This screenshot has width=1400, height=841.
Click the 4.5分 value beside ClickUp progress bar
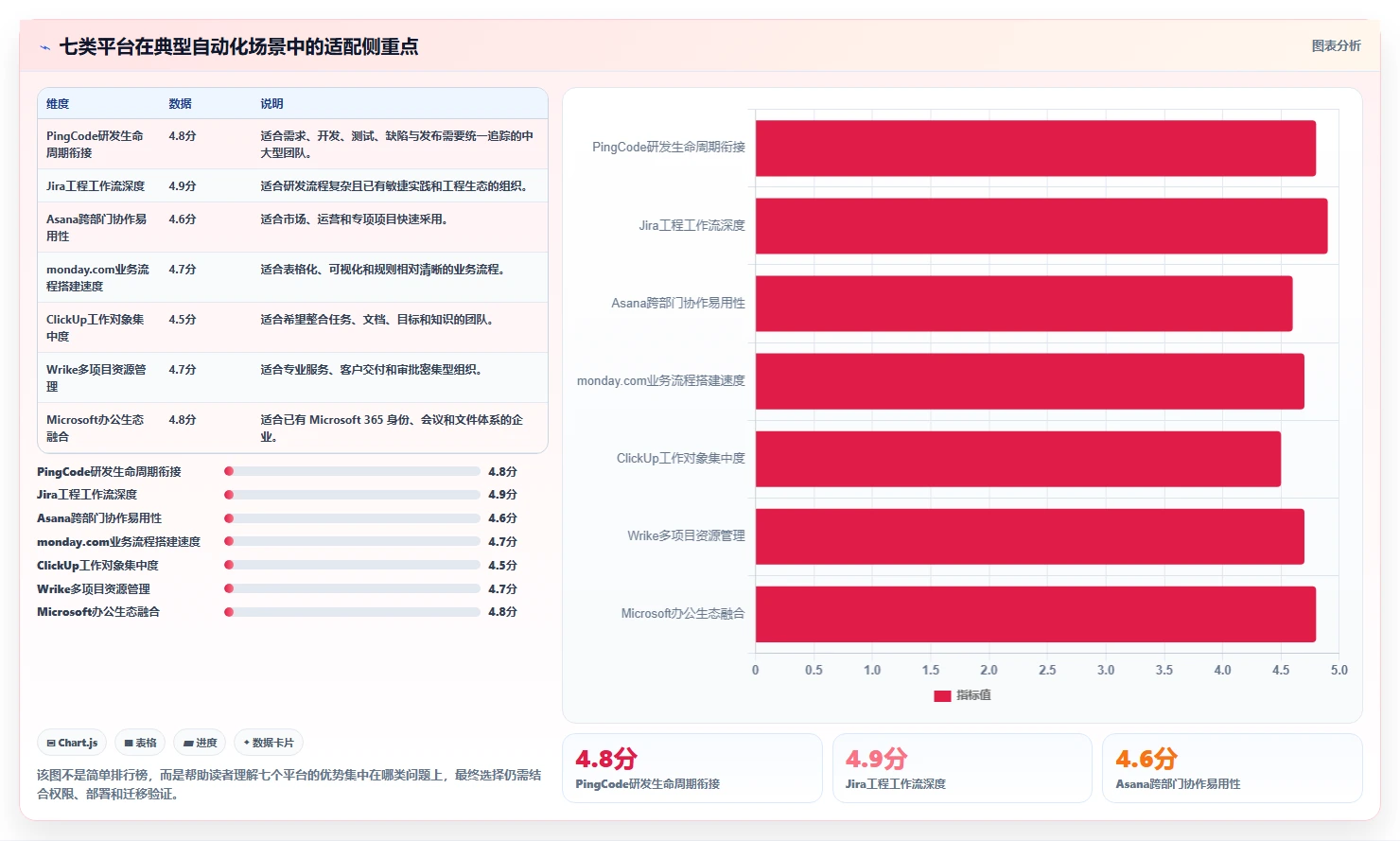pos(502,565)
